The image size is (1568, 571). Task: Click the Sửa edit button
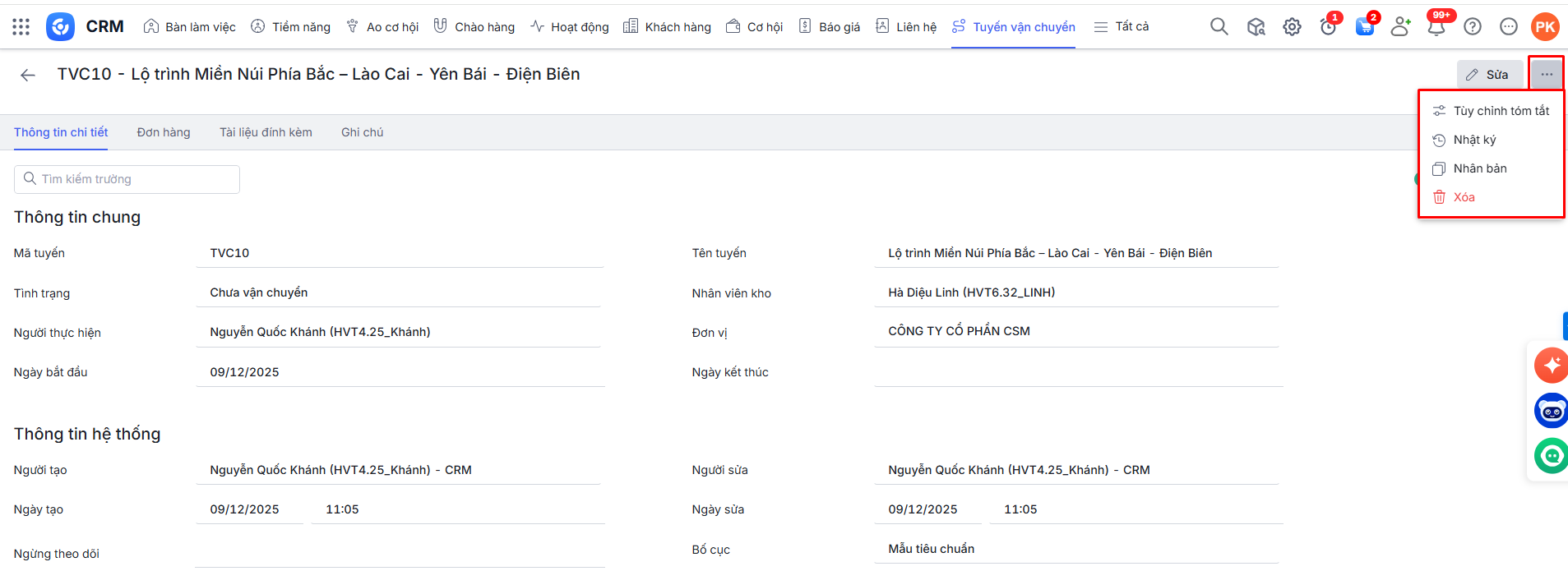(x=1488, y=75)
